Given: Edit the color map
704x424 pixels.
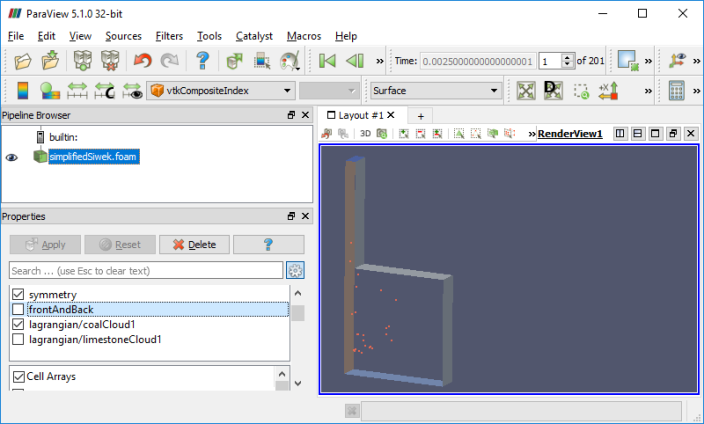Looking at the screenshot, I should tap(49, 91).
